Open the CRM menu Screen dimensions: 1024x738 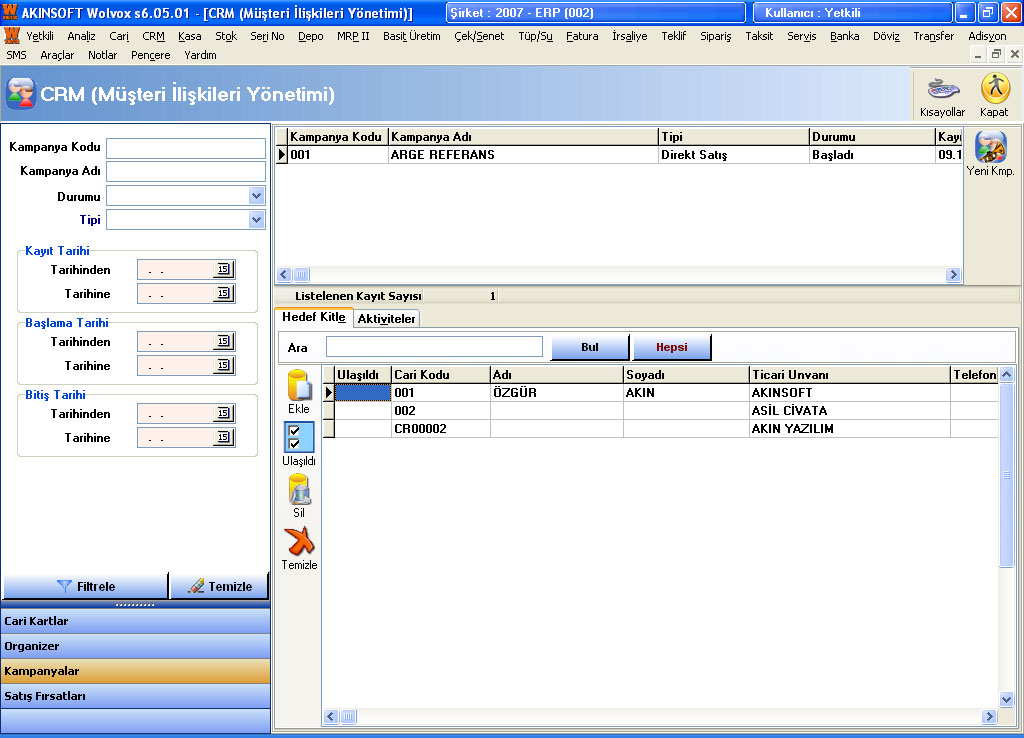coord(153,36)
